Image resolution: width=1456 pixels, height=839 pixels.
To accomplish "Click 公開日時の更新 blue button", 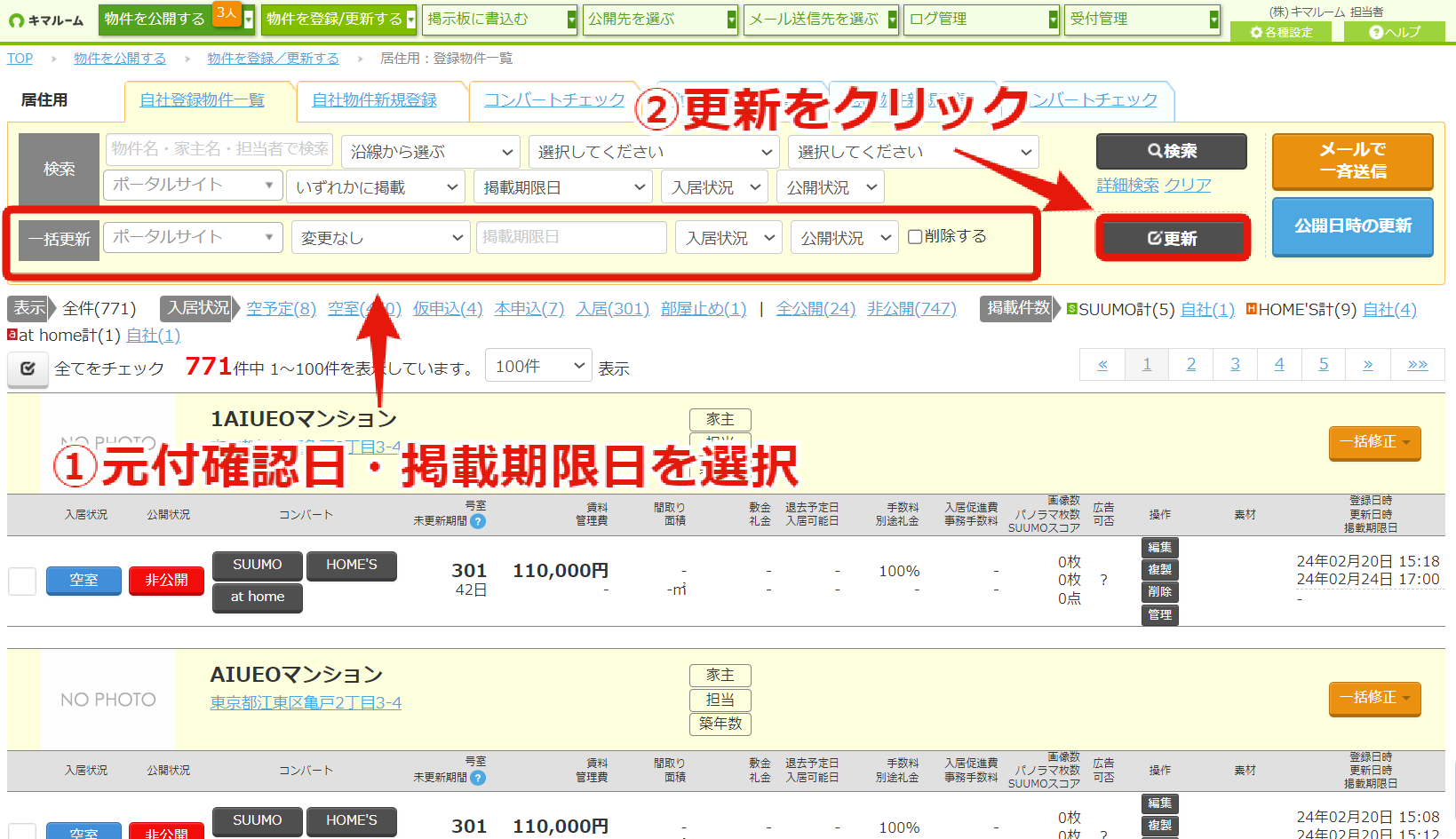I will [1352, 226].
